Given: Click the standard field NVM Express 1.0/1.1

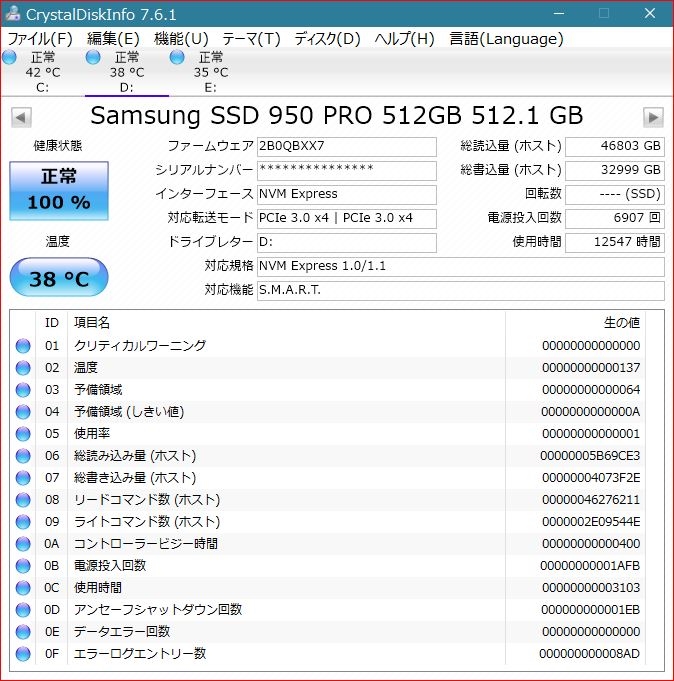Looking at the screenshot, I should 460,266.
